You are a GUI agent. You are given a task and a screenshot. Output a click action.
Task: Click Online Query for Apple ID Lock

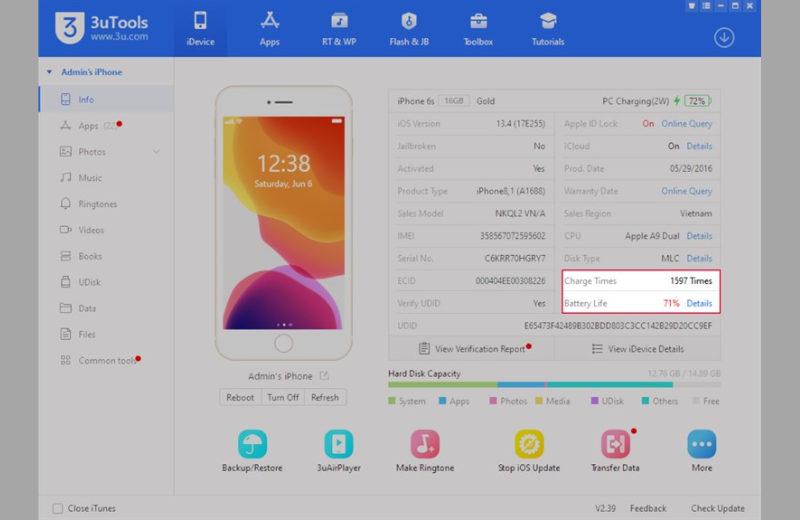point(686,123)
